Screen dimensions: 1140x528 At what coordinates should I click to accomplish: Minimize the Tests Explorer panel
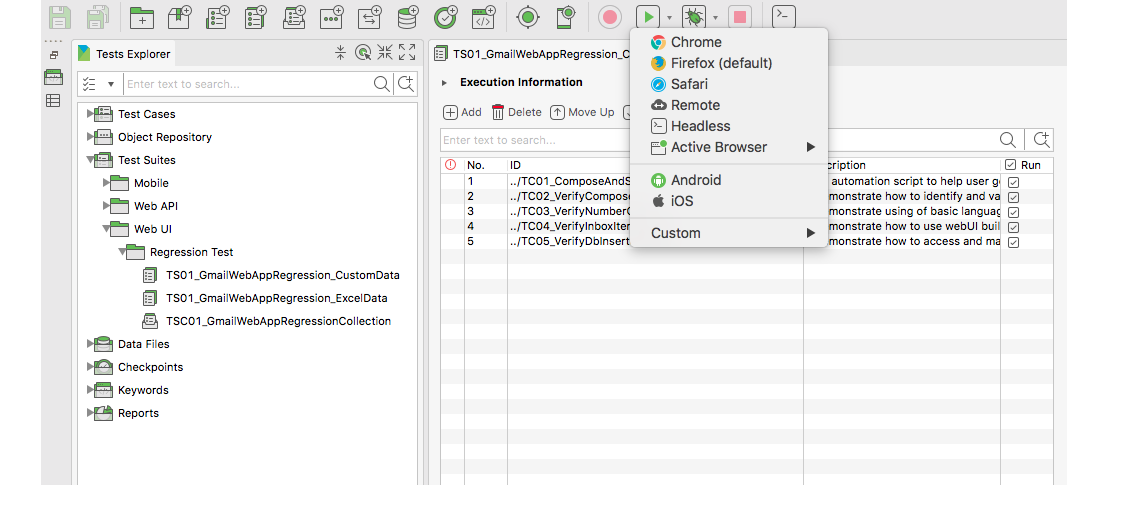[385, 52]
